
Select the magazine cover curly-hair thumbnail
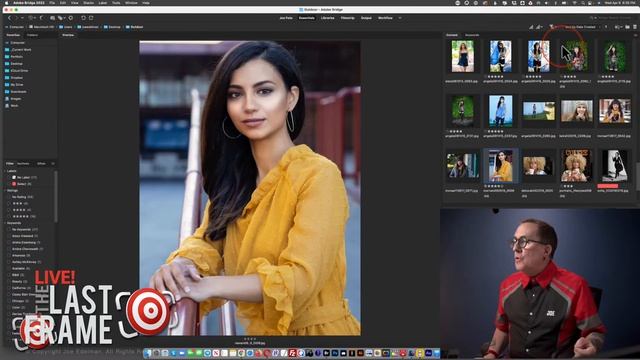pyautogui.click(x=576, y=165)
